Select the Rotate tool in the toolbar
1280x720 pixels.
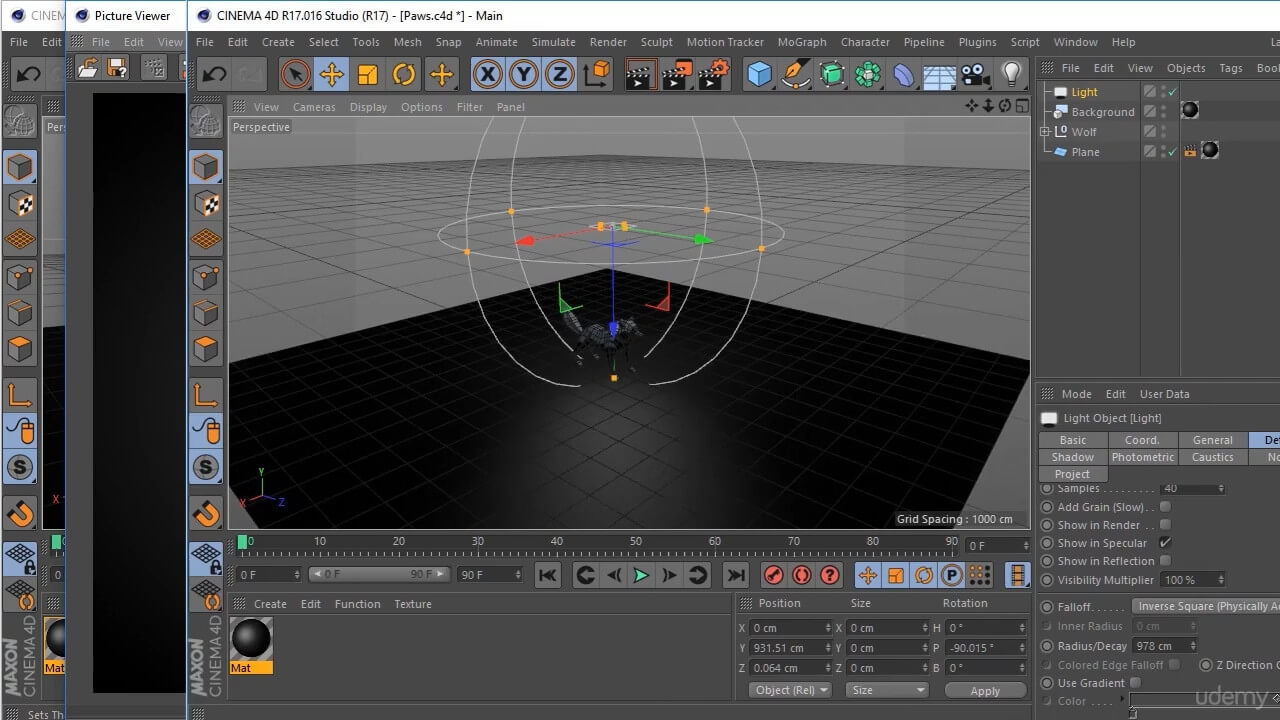(x=404, y=74)
